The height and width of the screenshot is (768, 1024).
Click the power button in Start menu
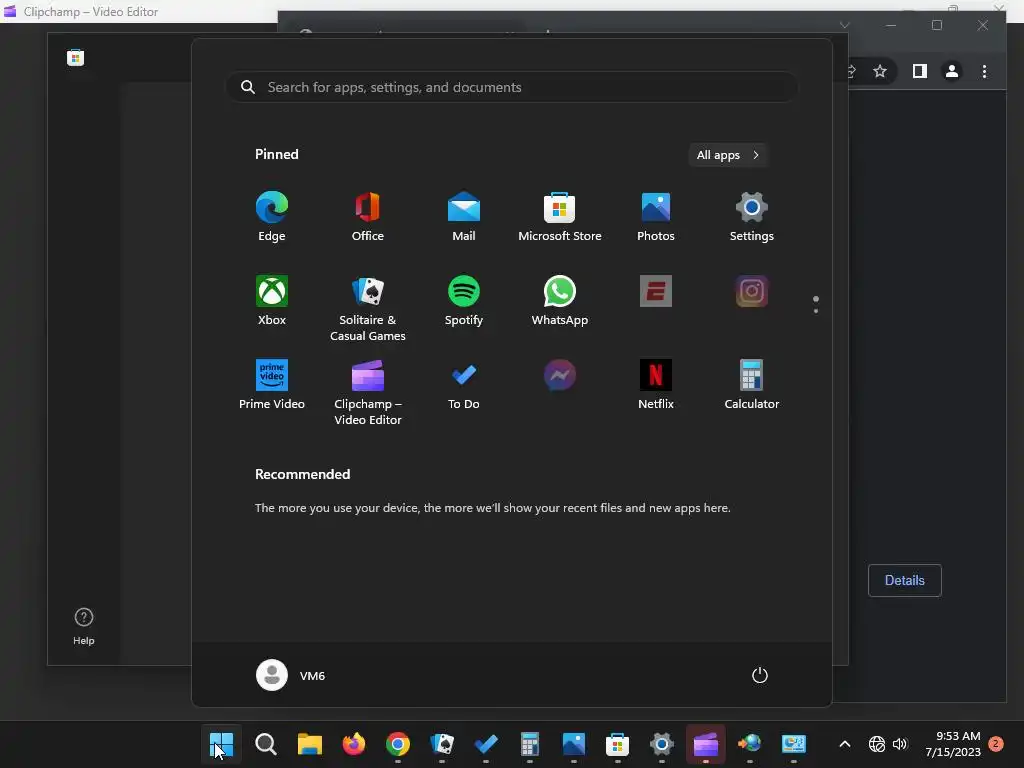pyautogui.click(x=760, y=675)
